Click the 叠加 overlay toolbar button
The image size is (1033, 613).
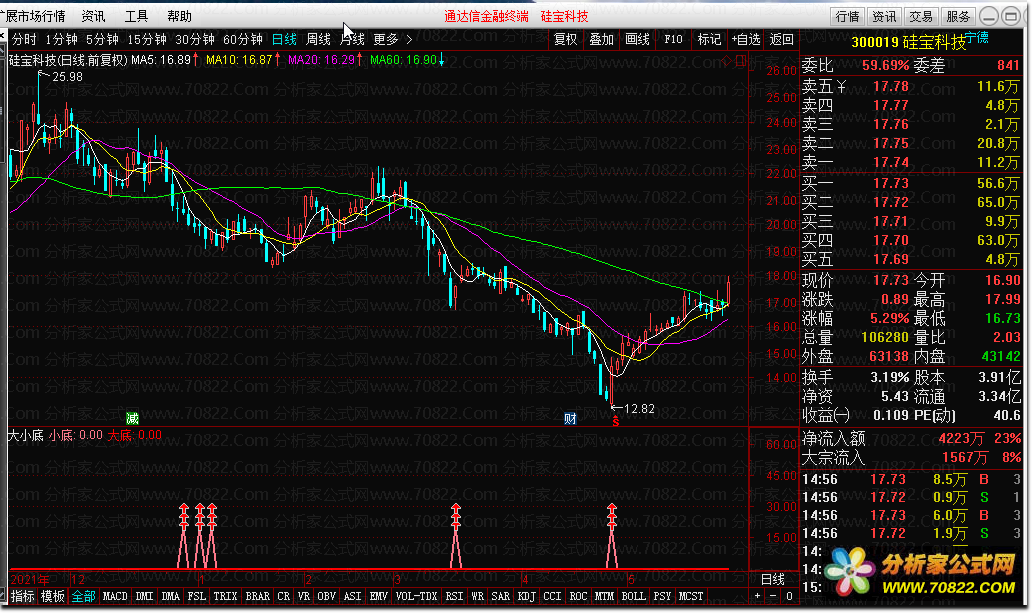(x=601, y=40)
